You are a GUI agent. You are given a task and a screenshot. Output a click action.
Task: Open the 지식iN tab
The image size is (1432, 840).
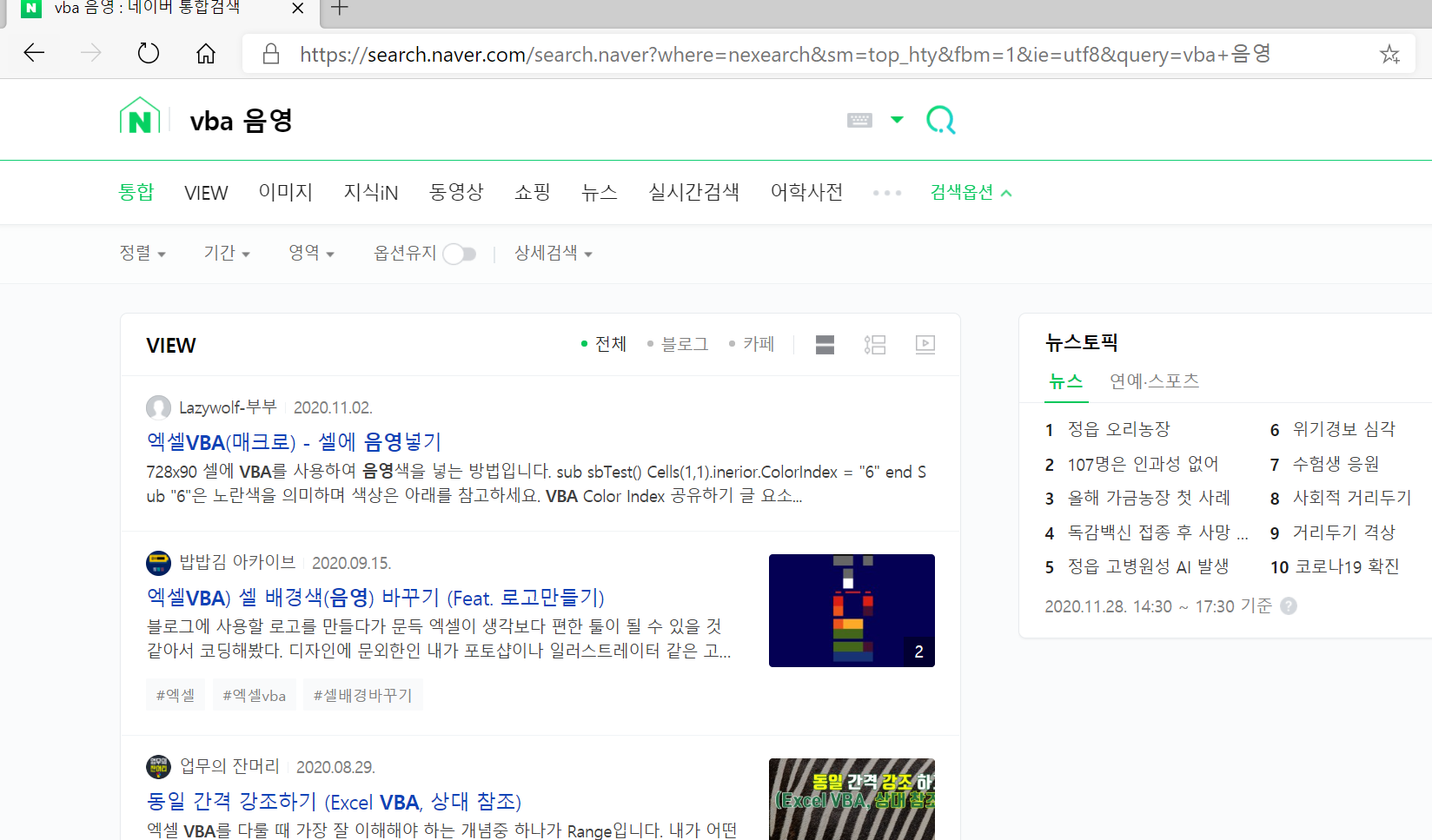371,192
